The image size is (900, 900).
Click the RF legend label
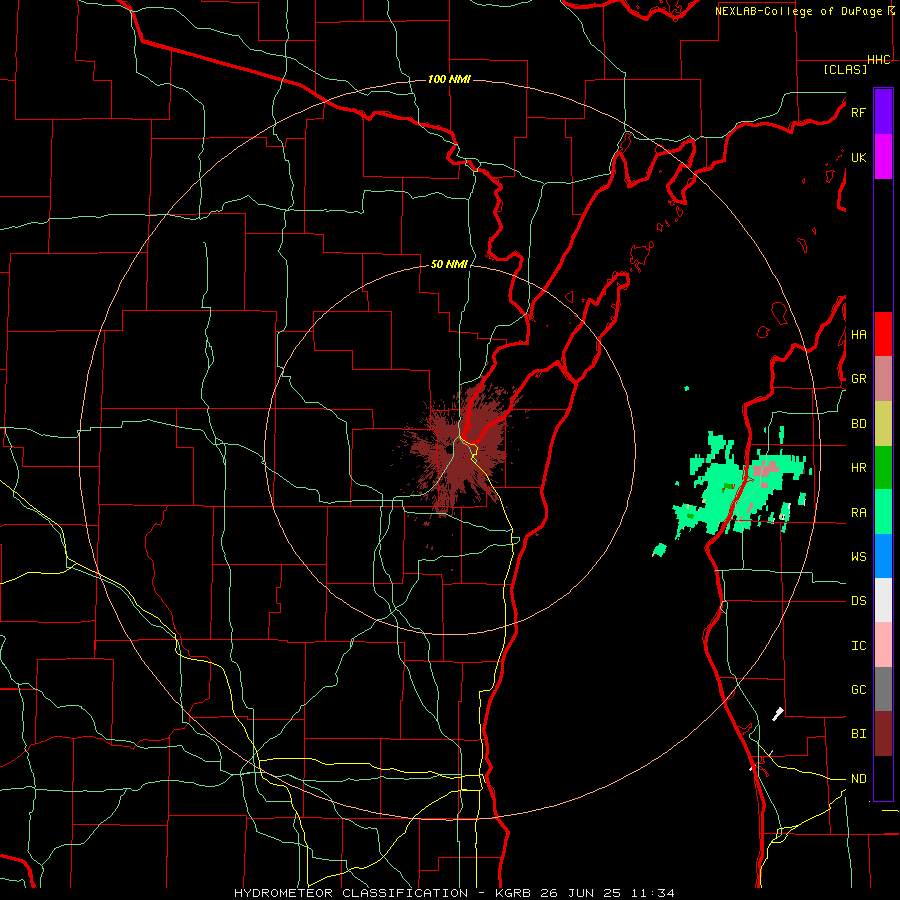(858, 112)
